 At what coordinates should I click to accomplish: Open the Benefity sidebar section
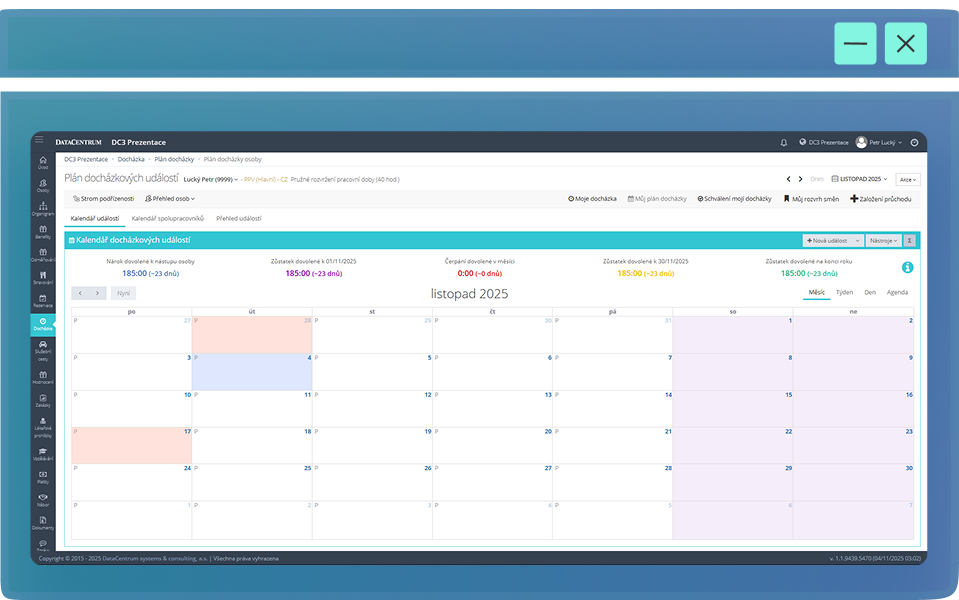pos(43,232)
